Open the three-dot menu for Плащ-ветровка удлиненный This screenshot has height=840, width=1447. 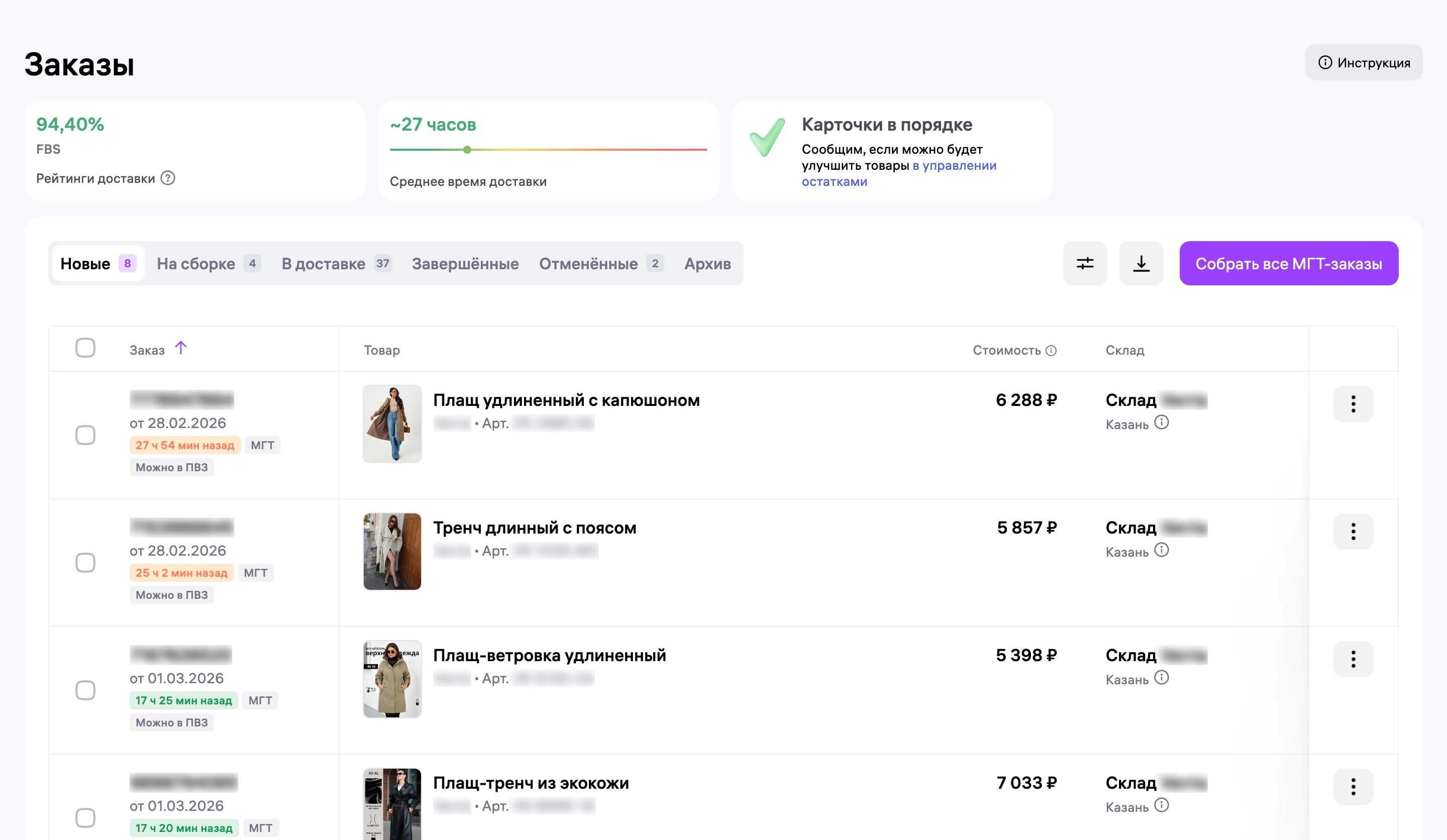point(1353,659)
